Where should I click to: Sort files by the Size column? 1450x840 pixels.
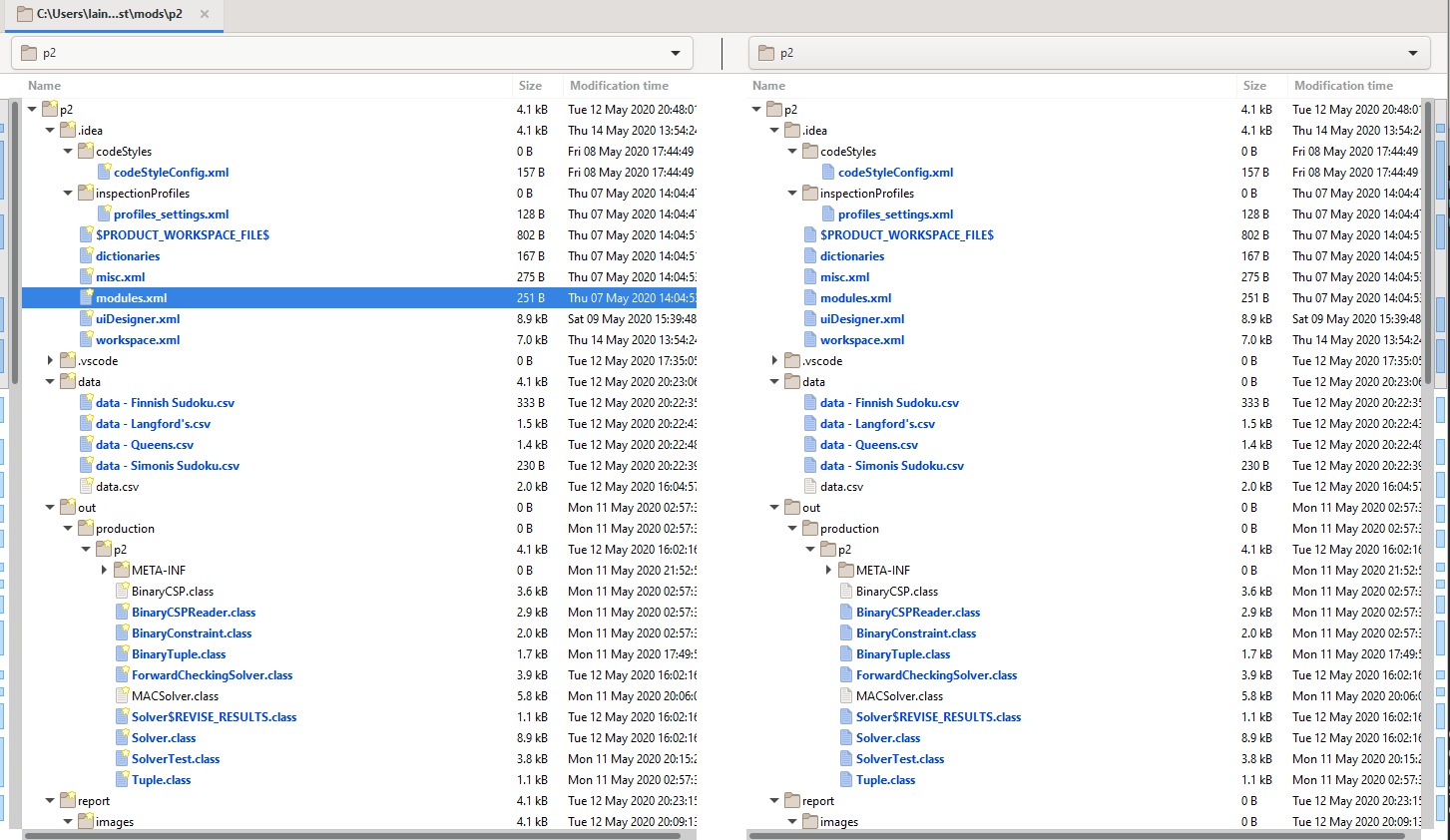pos(529,86)
